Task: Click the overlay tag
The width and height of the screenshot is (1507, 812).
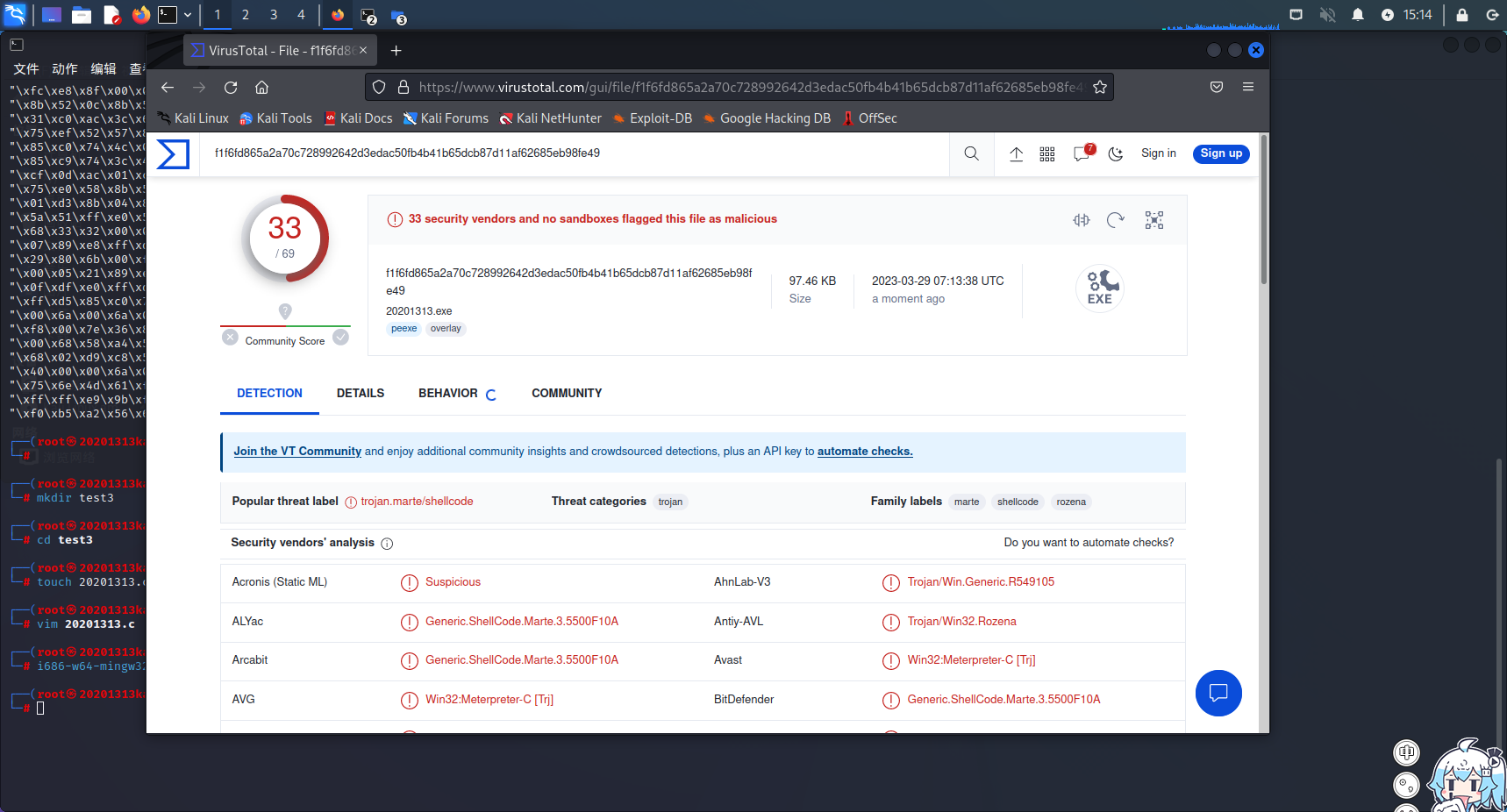Action: (x=446, y=329)
